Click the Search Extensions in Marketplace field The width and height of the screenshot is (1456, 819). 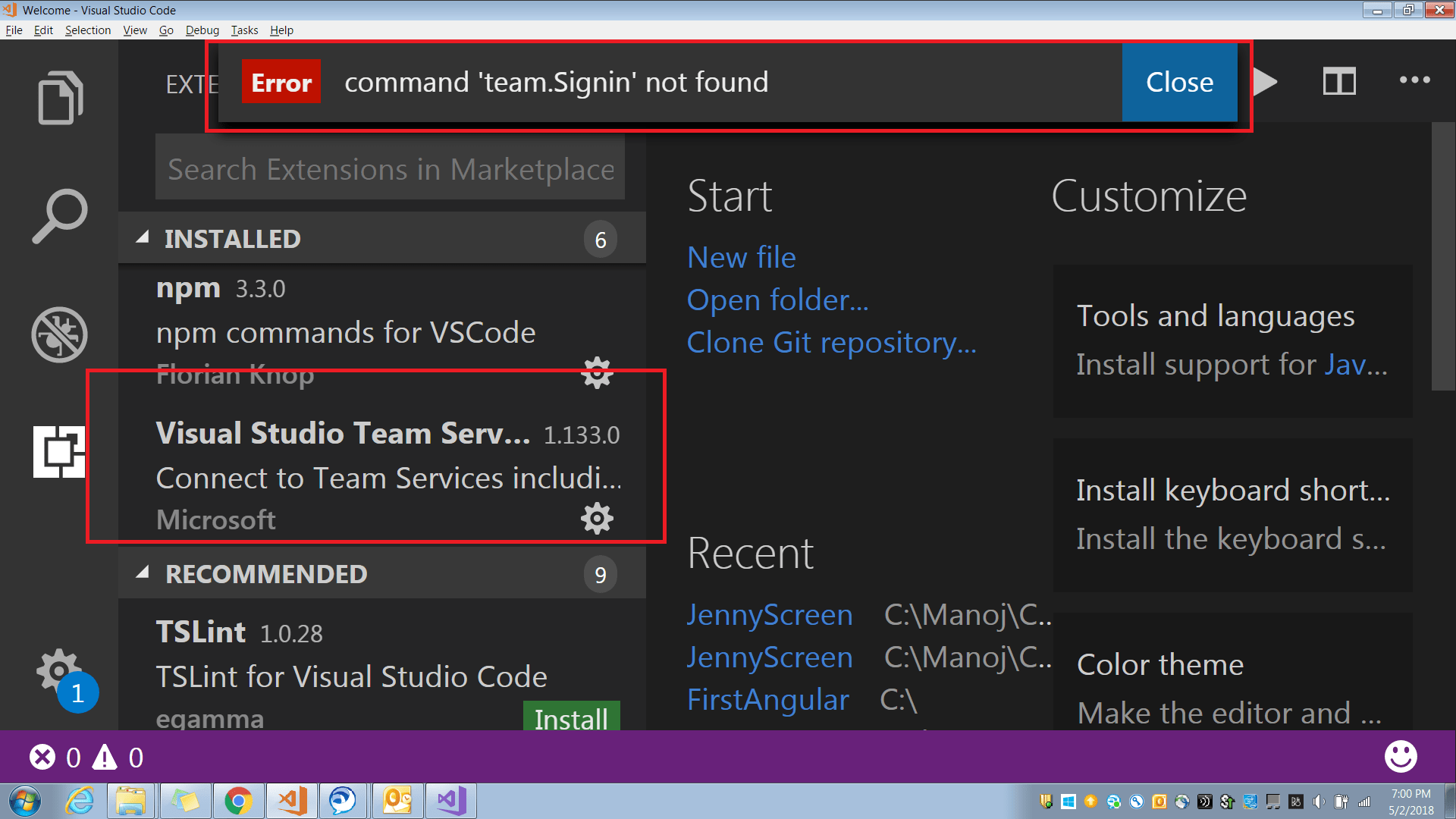[390, 168]
